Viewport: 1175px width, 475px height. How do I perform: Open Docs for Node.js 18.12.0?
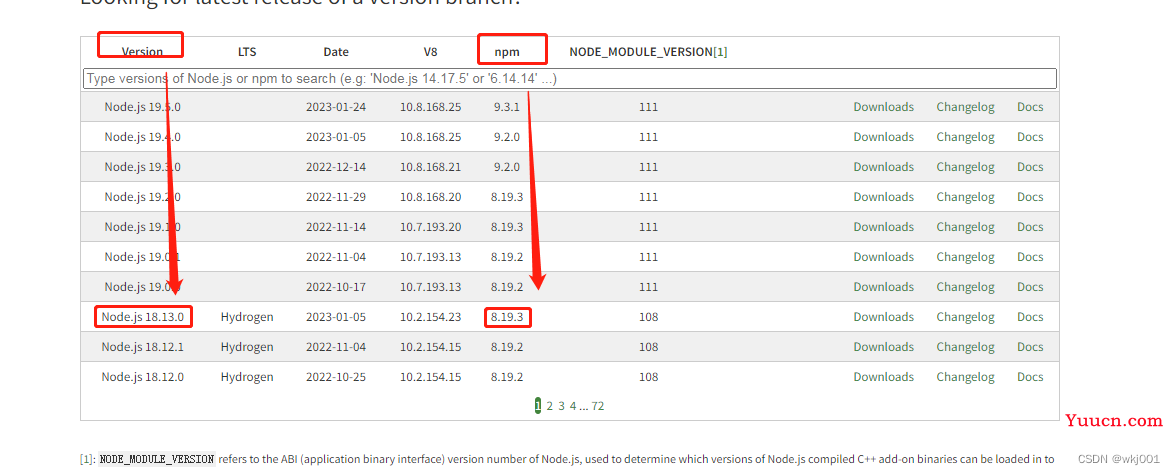[x=1030, y=377]
